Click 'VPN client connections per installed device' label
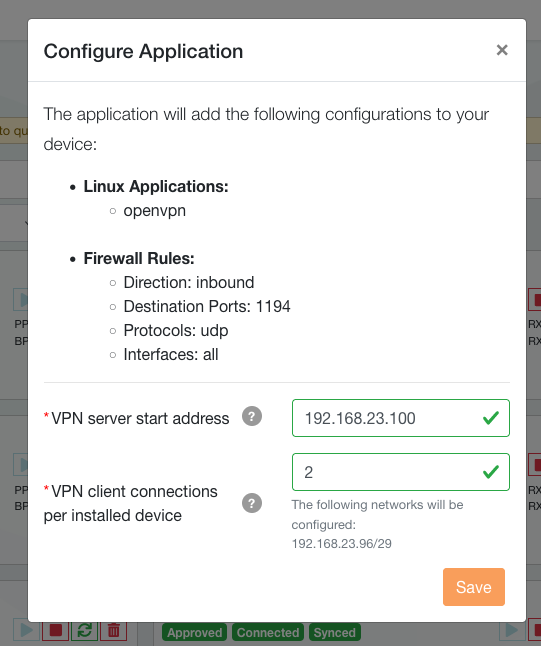The width and height of the screenshot is (541, 646). tap(131, 503)
